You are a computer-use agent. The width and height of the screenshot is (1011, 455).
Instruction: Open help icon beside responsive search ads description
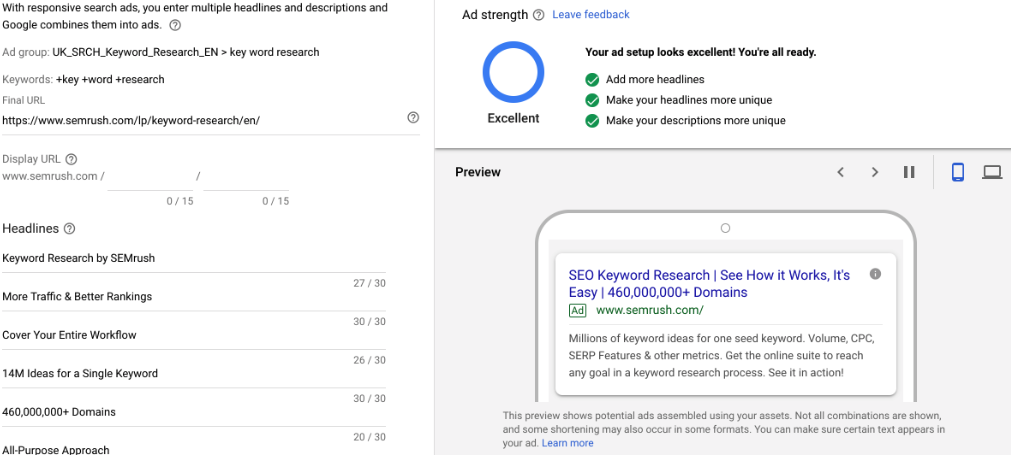(175, 26)
